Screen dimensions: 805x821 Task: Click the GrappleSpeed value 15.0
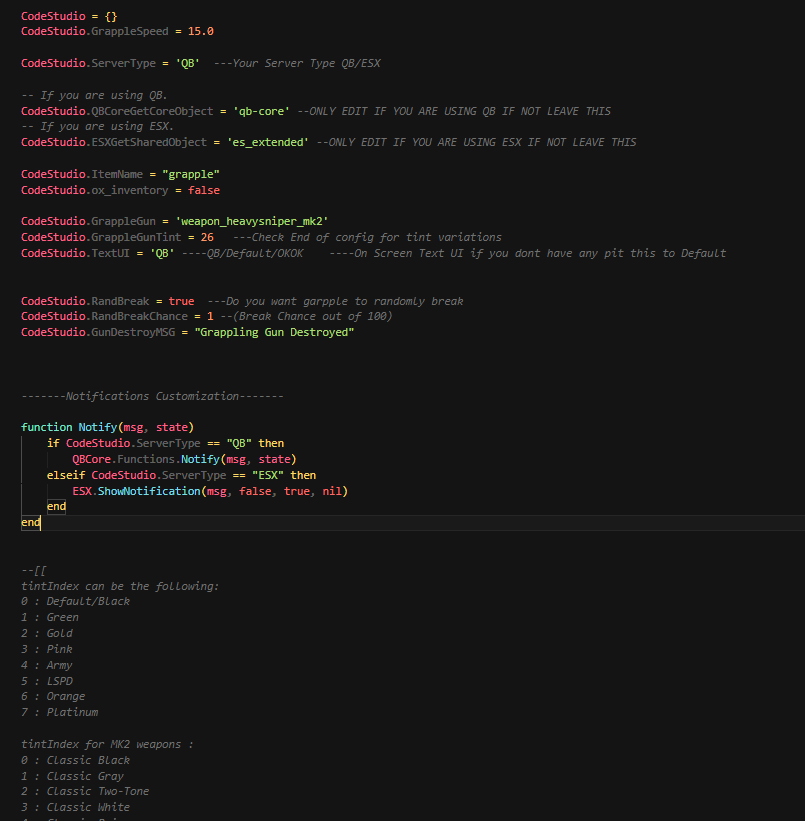point(201,31)
